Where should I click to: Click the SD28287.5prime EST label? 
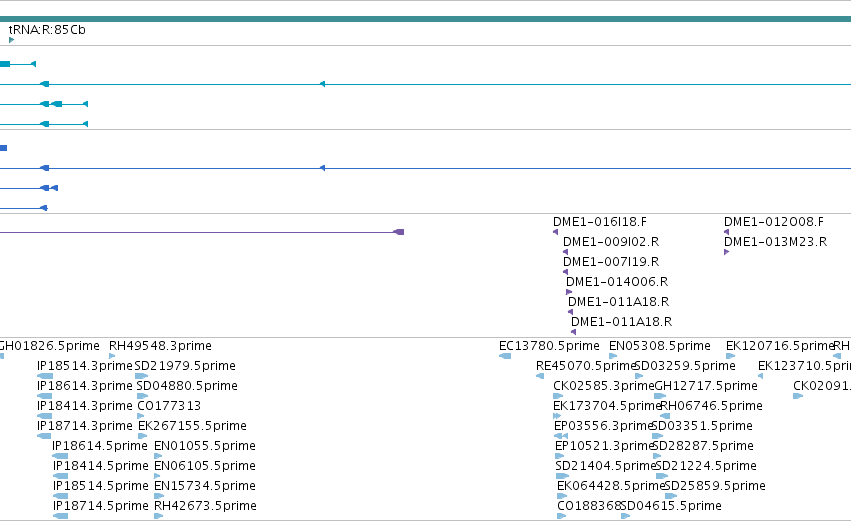point(703,446)
